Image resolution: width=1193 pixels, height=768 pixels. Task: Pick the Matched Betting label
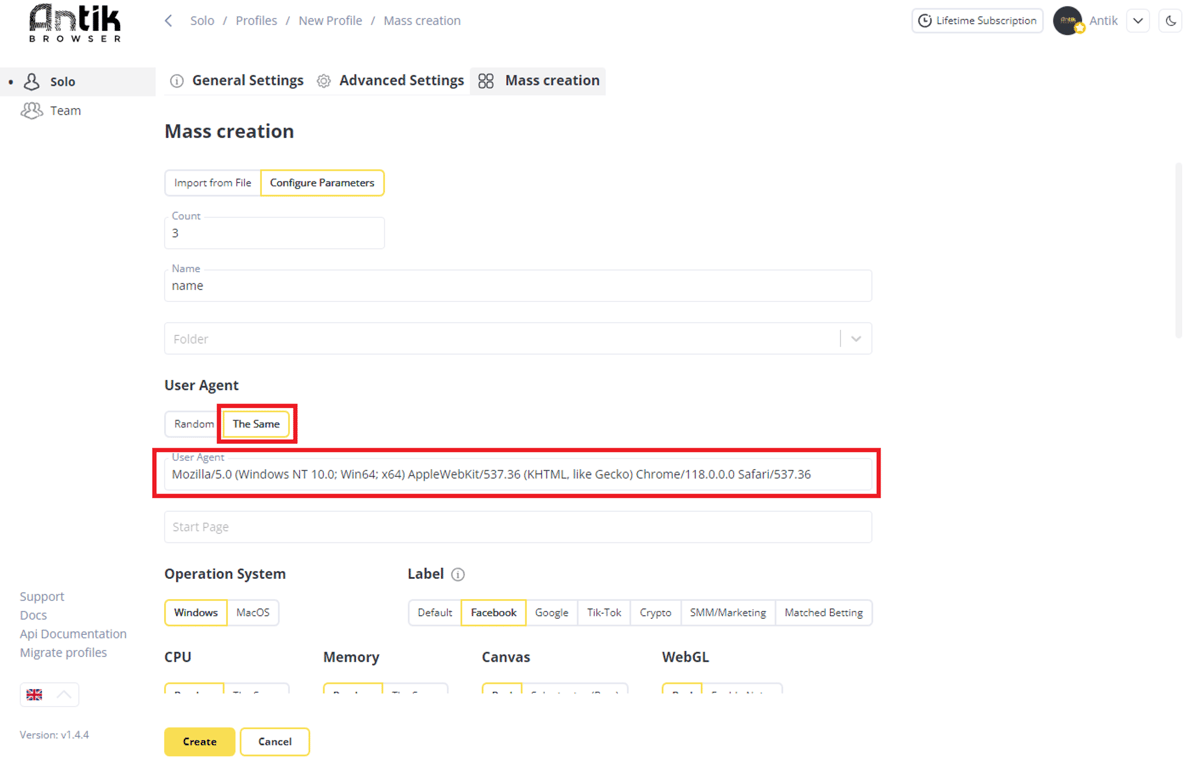click(x=824, y=613)
